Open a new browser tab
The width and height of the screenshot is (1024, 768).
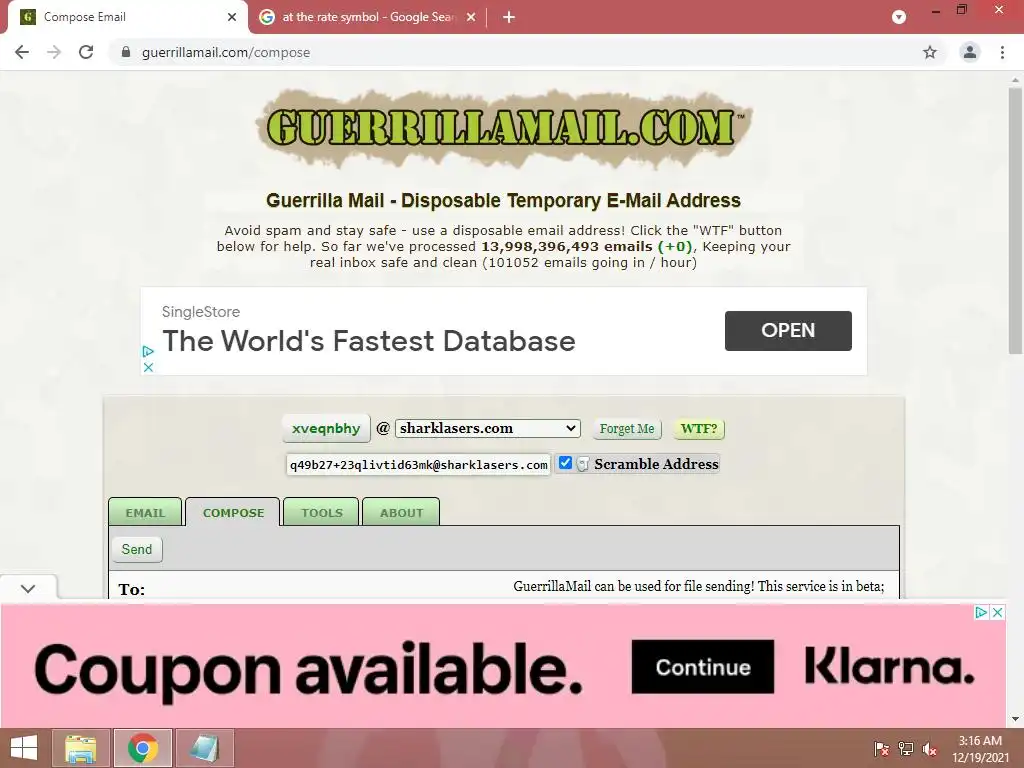(x=509, y=17)
